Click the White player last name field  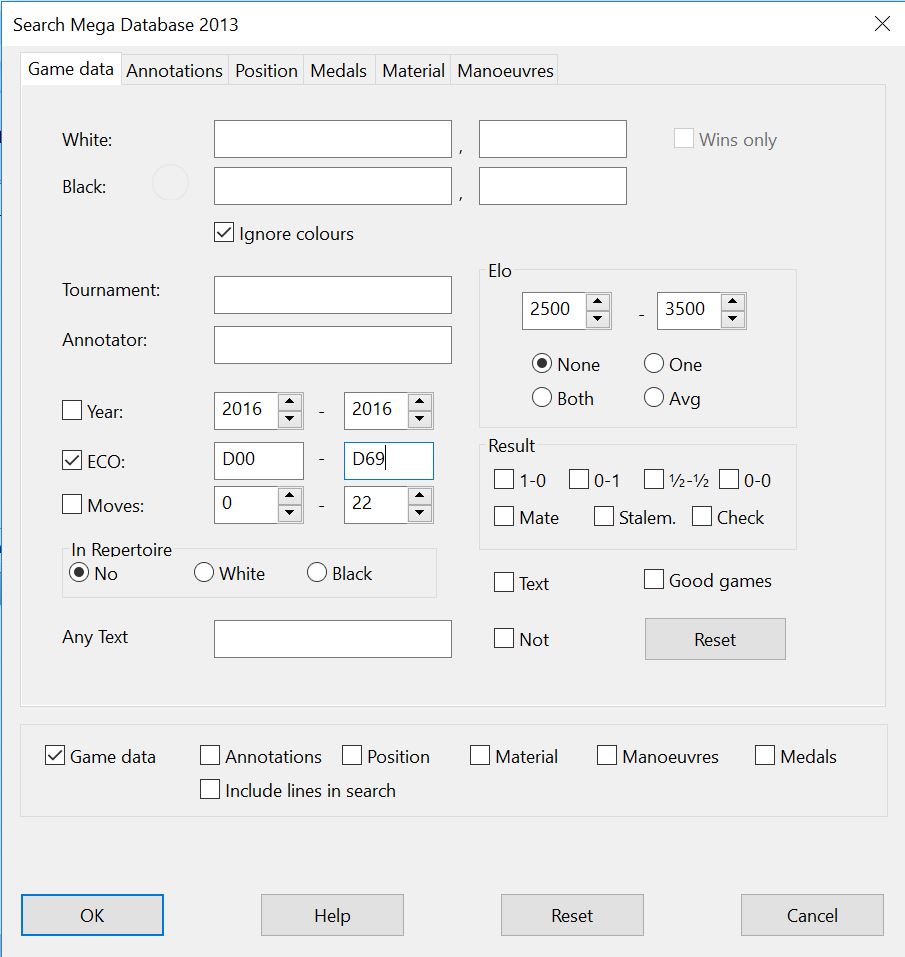click(333, 139)
